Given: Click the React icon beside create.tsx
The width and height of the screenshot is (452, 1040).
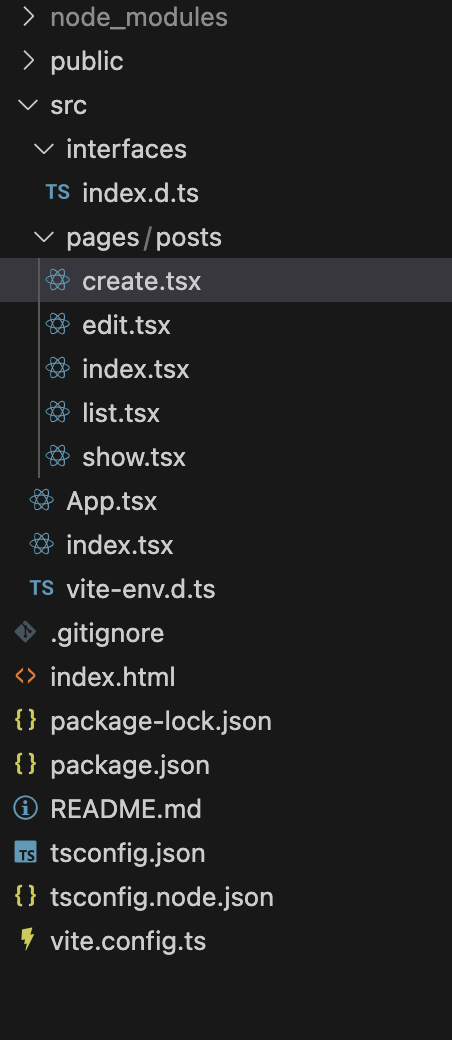Looking at the screenshot, I should (58, 280).
